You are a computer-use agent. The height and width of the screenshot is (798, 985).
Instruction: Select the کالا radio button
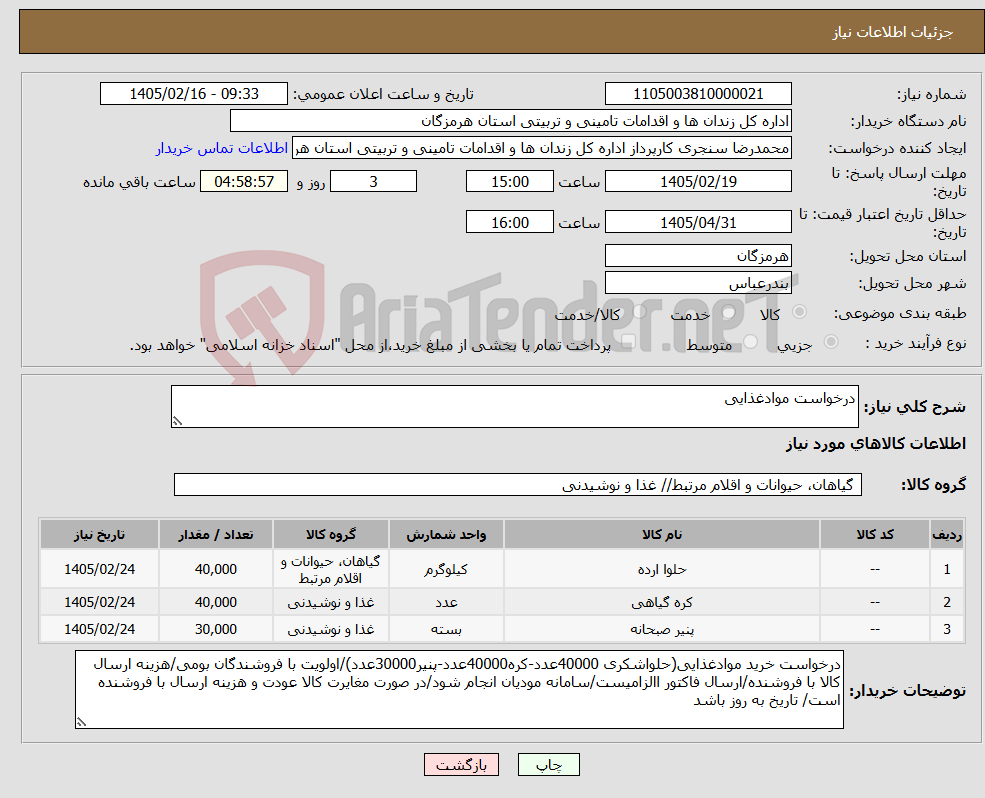(x=800, y=312)
